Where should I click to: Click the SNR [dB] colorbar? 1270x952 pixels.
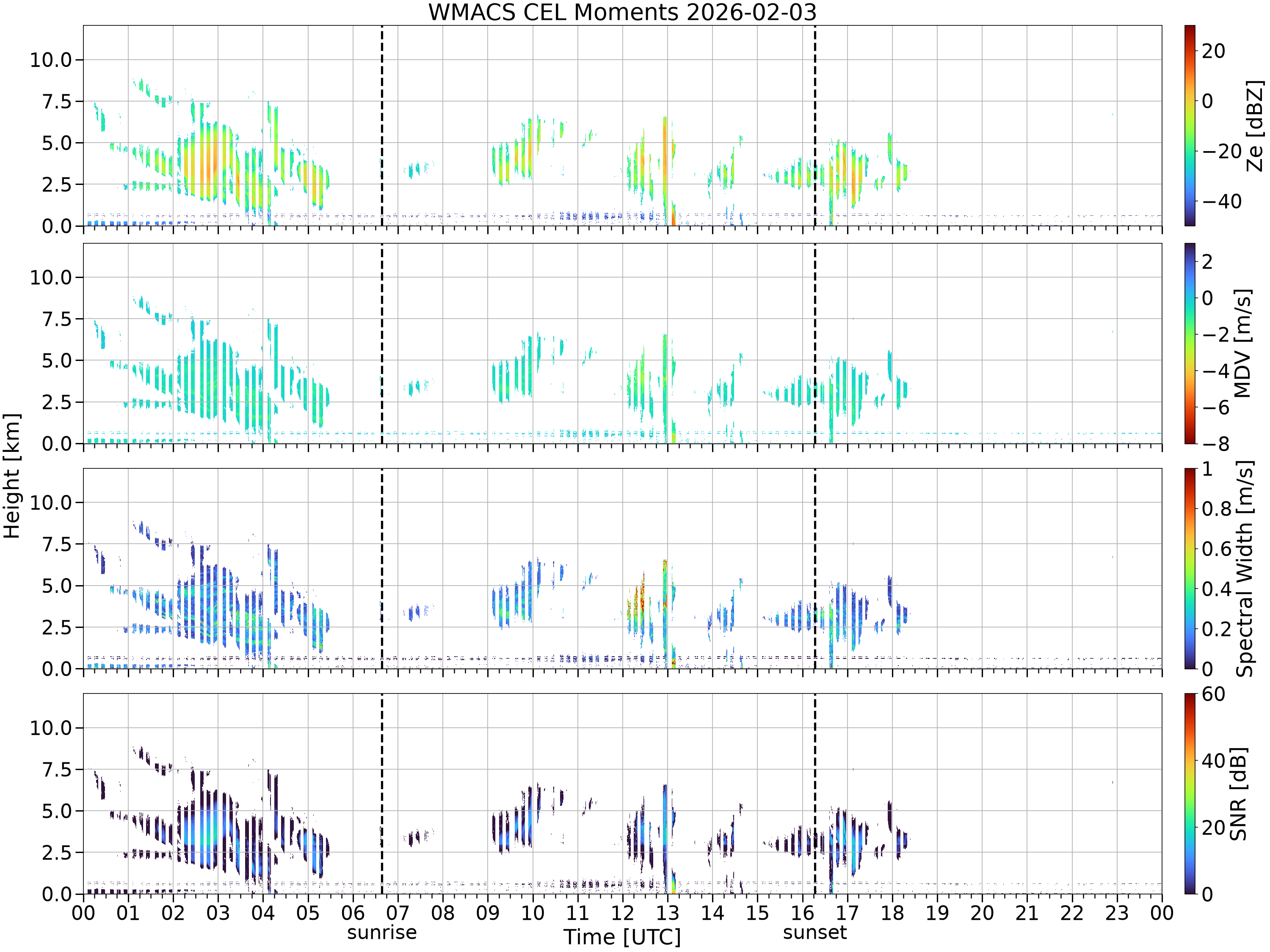pos(1190,794)
